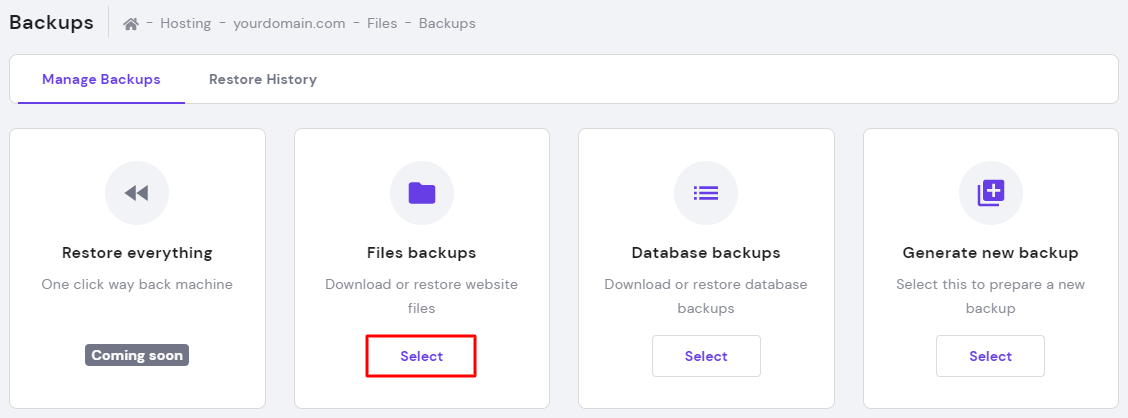Viewport: 1128px width, 418px height.
Task: Click the Coming soon badge
Action: [137, 355]
